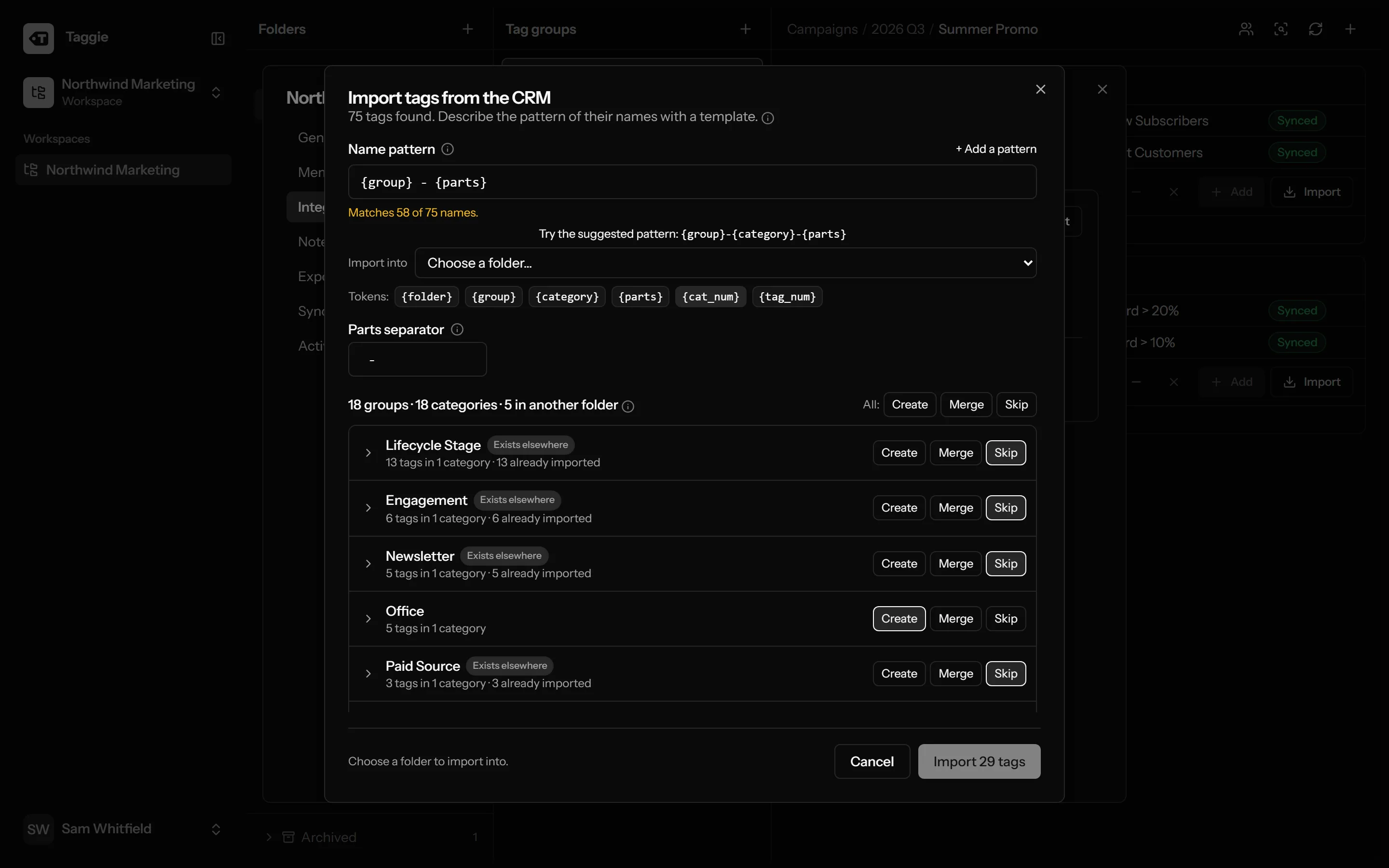1389x868 pixels.
Task: Set Paid Source action to Merge
Action: click(x=955, y=674)
